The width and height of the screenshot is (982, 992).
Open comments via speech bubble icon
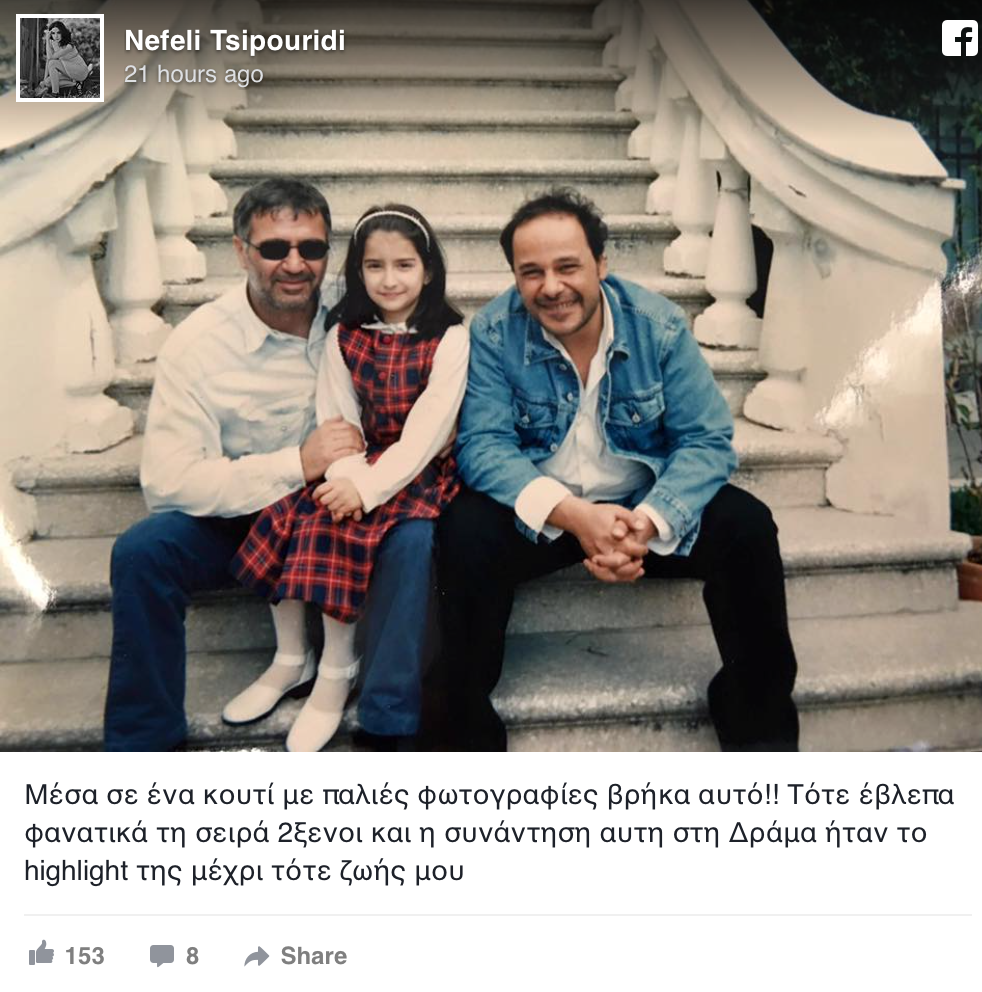click(162, 955)
